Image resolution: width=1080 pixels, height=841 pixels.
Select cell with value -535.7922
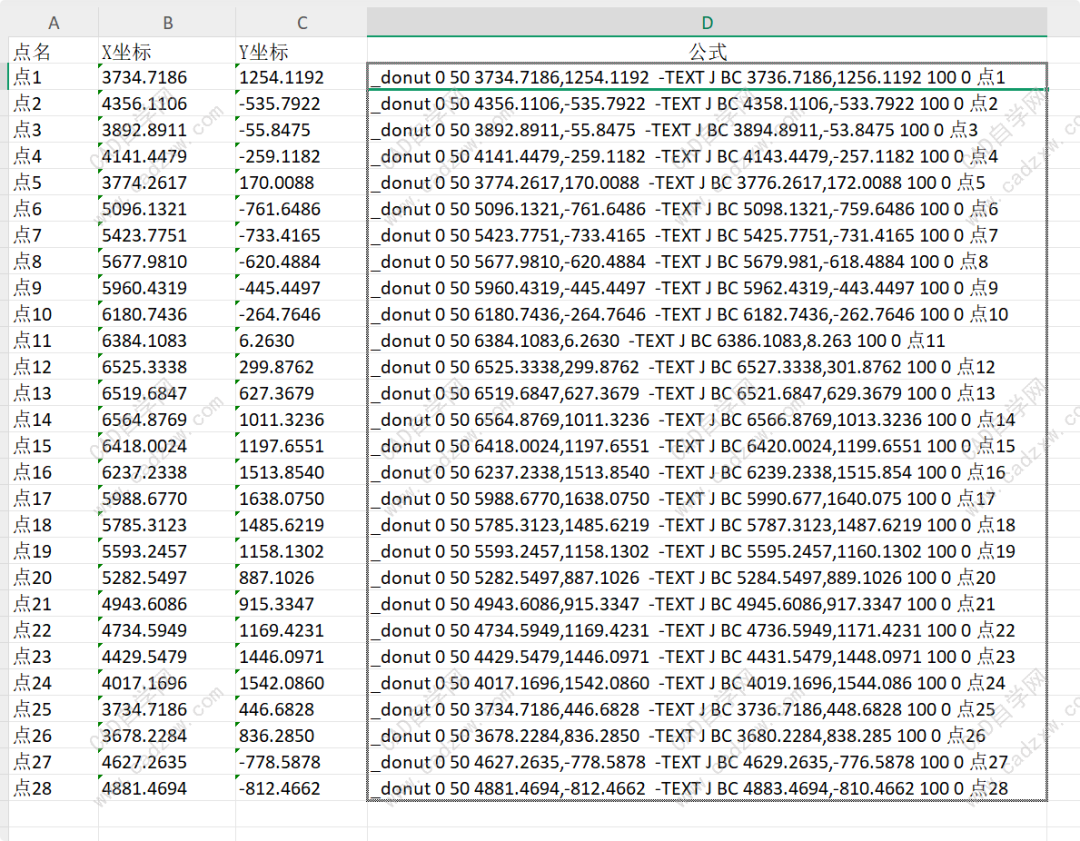(x=302, y=103)
